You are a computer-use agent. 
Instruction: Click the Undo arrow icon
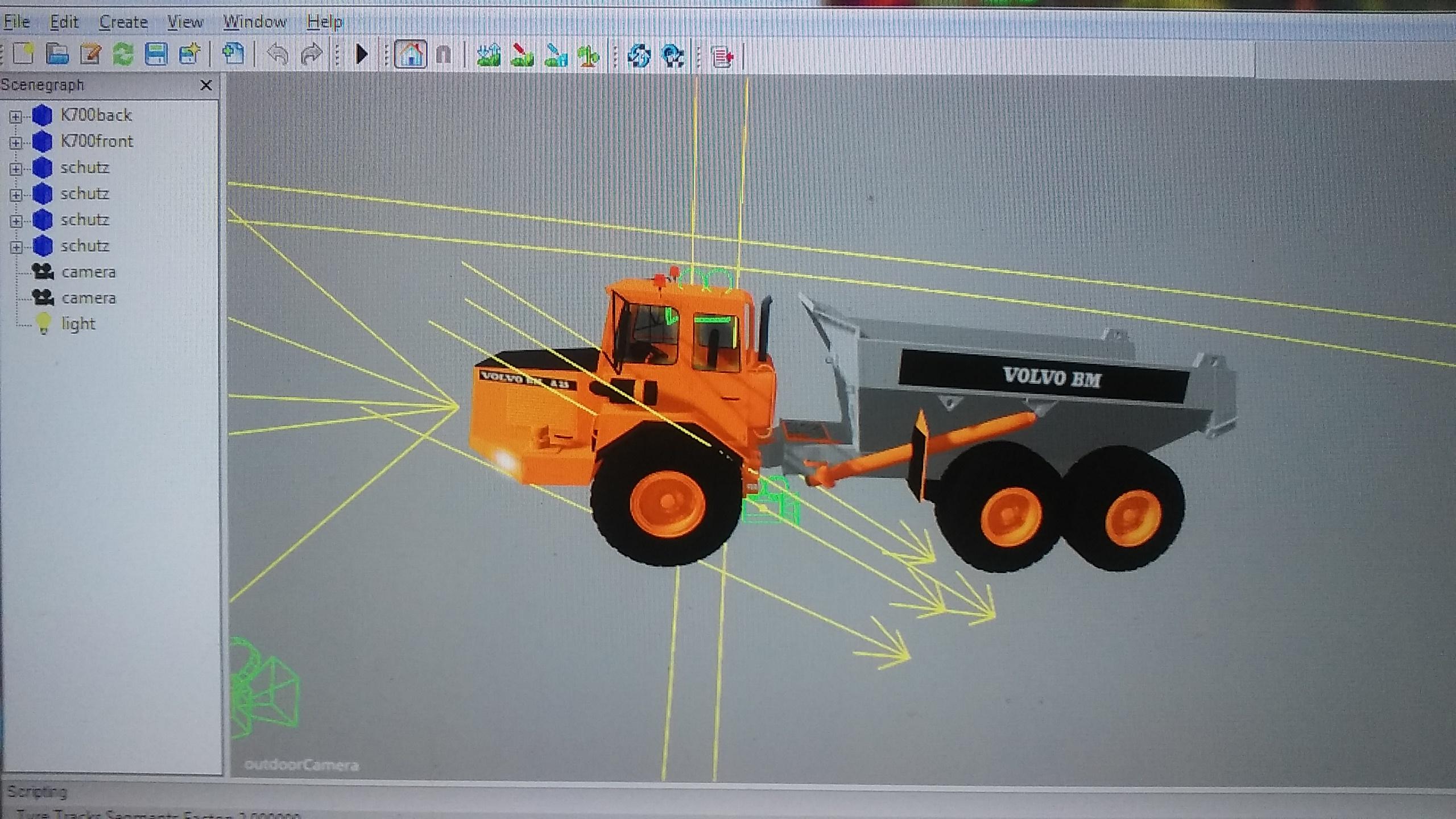pos(278,55)
